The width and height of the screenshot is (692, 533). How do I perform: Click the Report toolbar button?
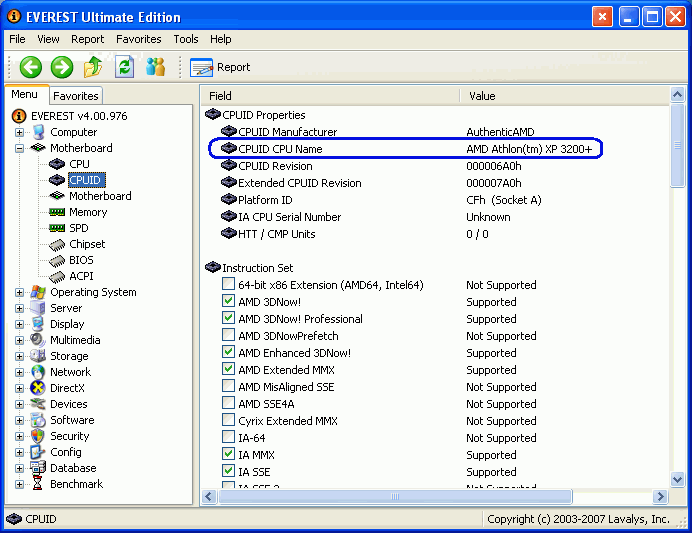point(220,67)
